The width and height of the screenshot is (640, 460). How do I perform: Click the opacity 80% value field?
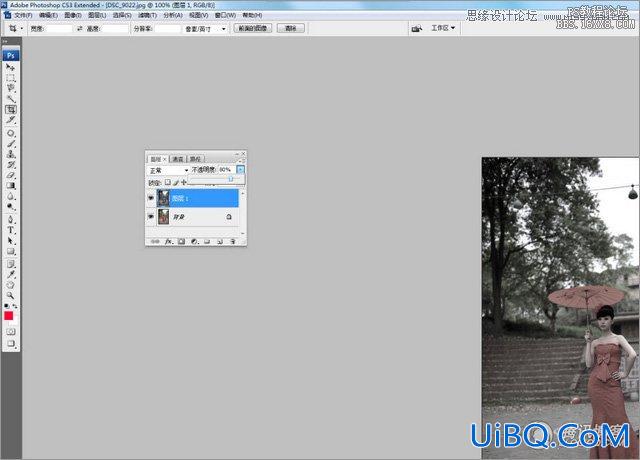pos(227,169)
